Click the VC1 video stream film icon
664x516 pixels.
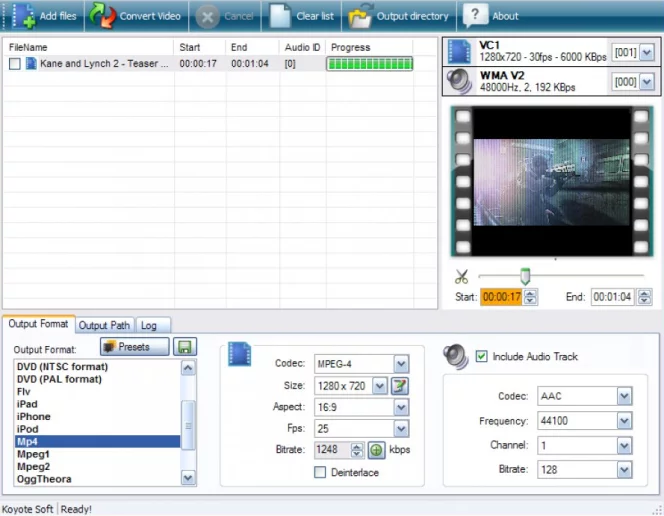[459, 51]
